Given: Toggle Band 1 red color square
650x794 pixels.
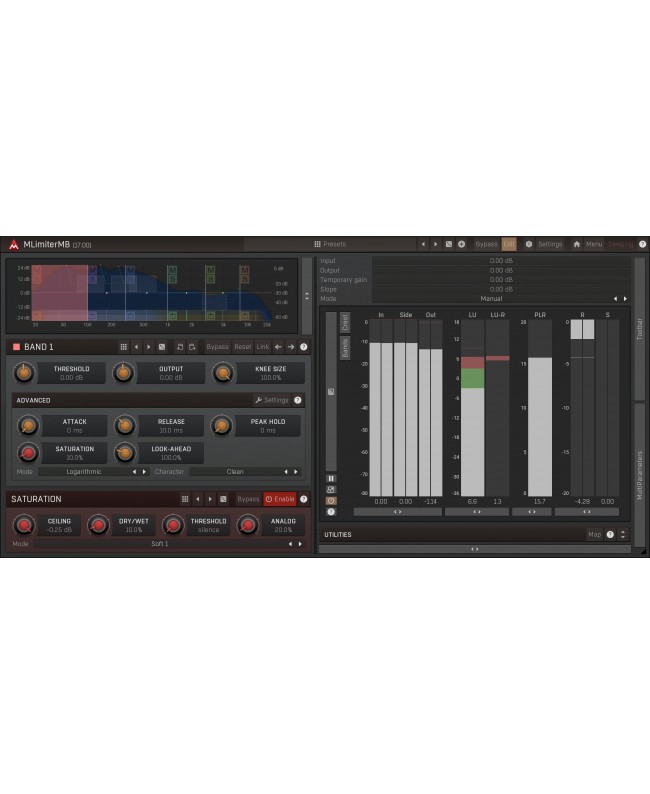Looking at the screenshot, I should coord(16,347).
